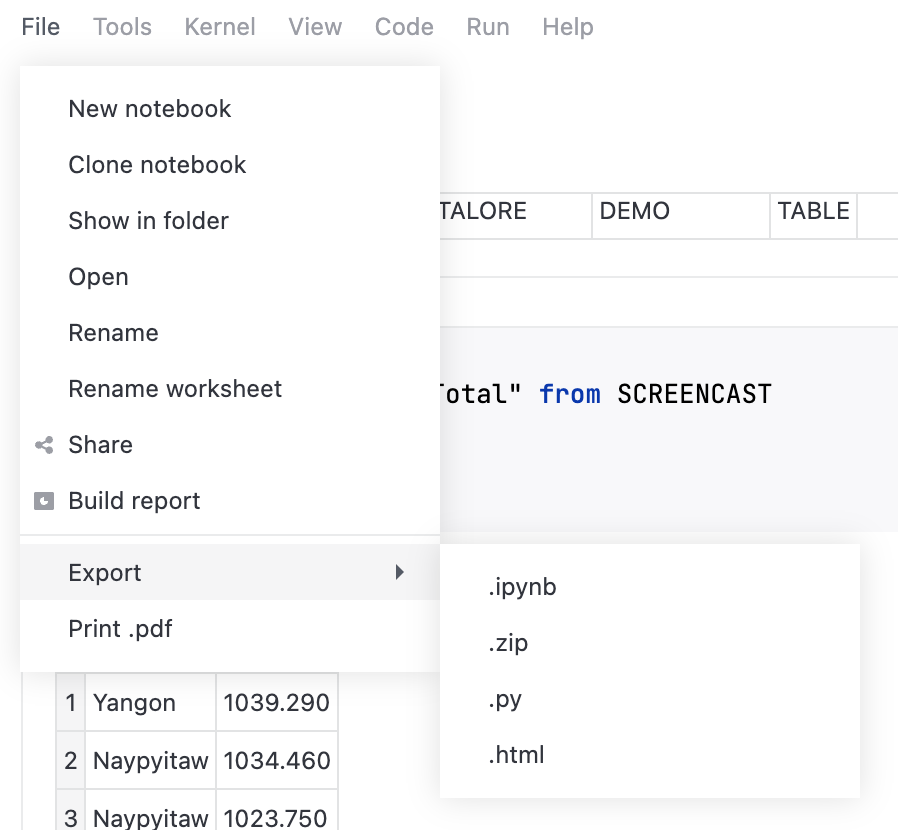Click the Export submenu arrow
The height and width of the screenshot is (830, 898).
click(x=400, y=572)
